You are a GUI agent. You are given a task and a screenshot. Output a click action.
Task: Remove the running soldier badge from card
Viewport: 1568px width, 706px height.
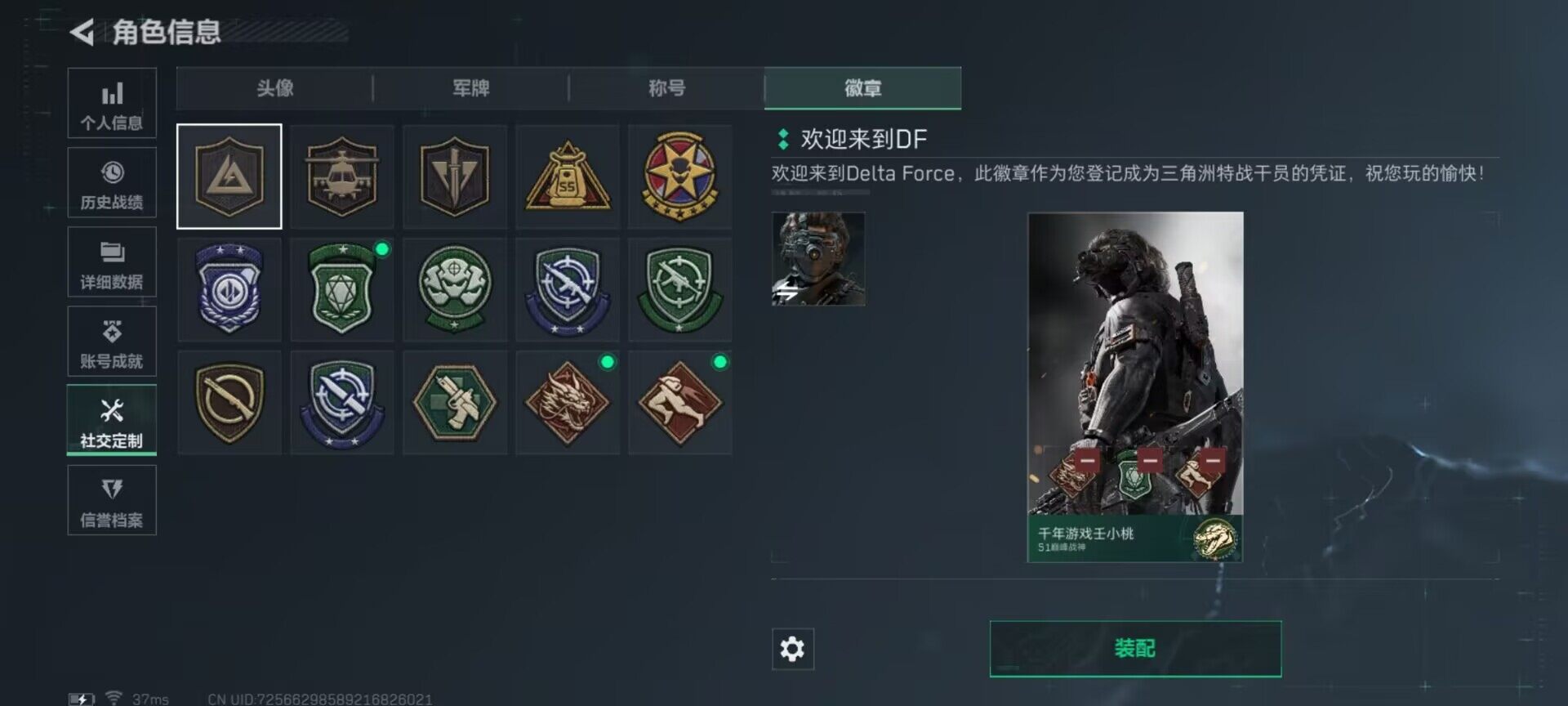point(1213,461)
